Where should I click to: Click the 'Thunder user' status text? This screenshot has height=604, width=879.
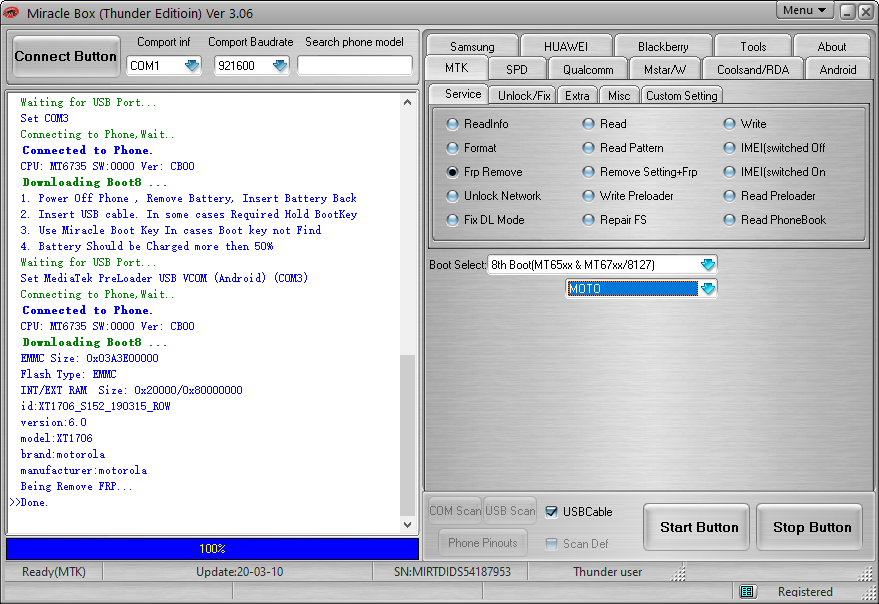coord(607,572)
